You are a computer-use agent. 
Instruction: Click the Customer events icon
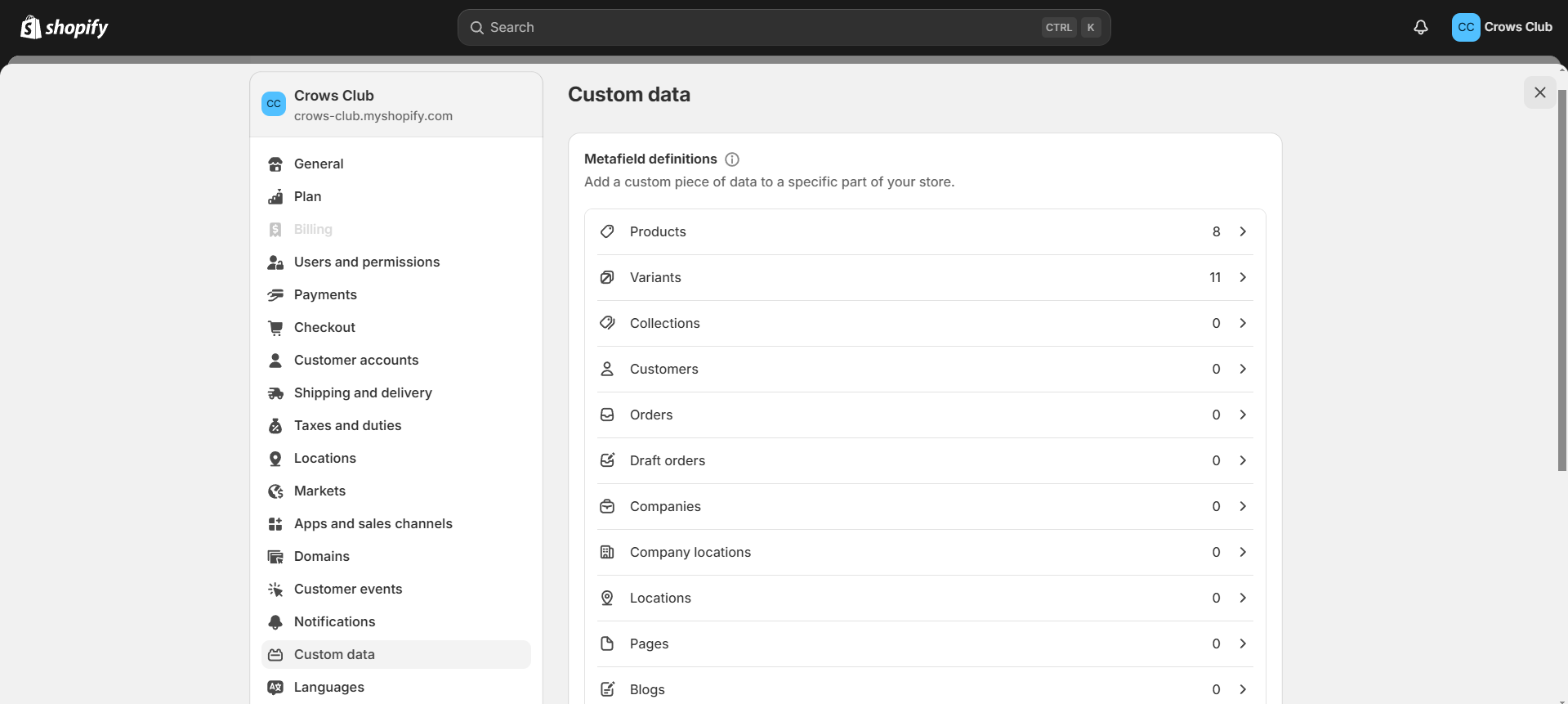point(275,589)
